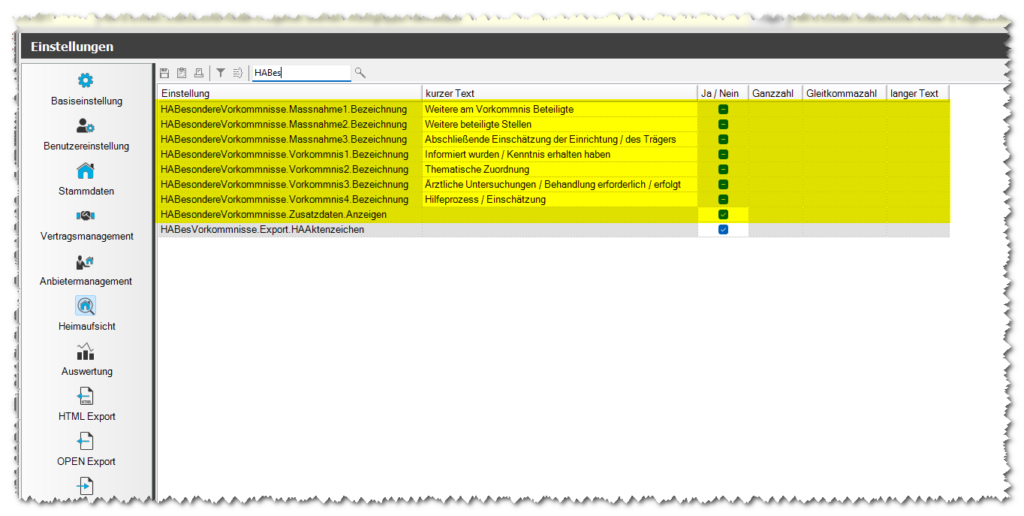The image size is (1024, 516).
Task: Open OPEN Export icon
Action: (86, 442)
